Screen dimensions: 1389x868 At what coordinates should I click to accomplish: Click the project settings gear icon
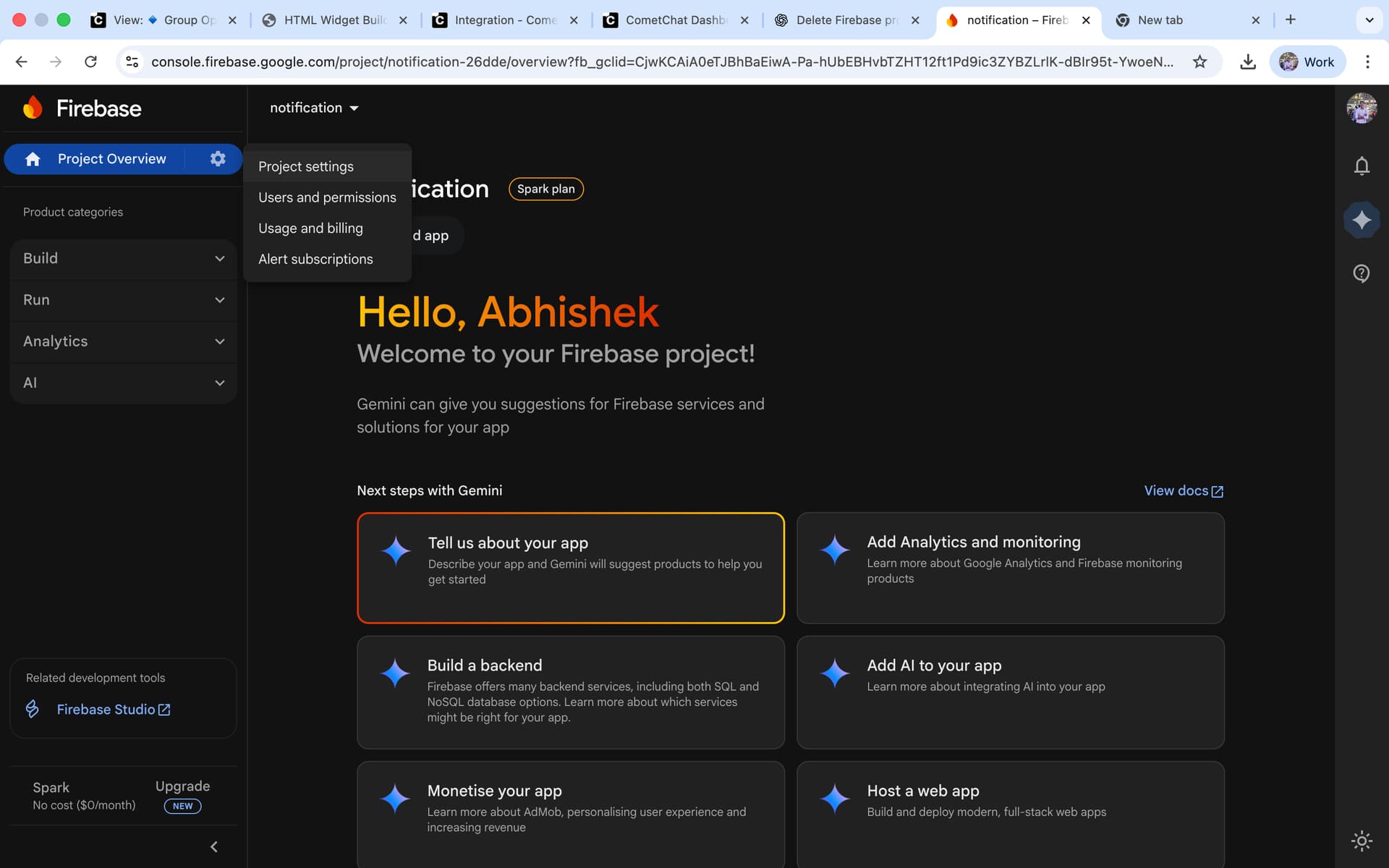tap(217, 158)
